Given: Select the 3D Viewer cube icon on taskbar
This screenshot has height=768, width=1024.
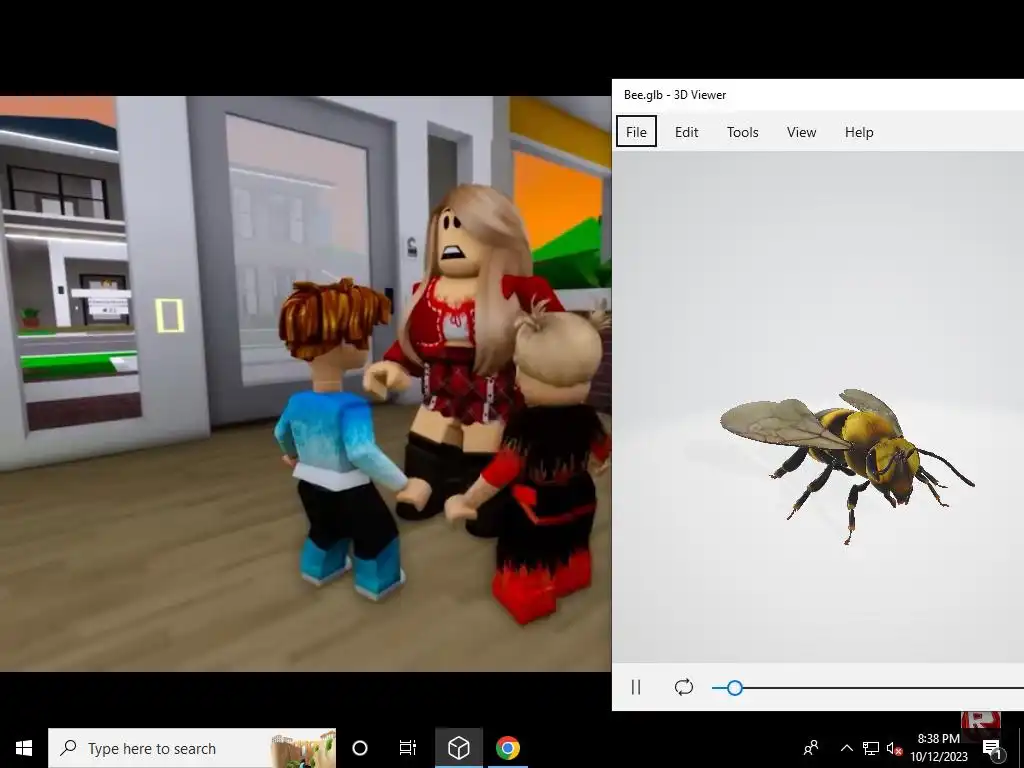Looking at the screenshot, I should click(459, 748).
